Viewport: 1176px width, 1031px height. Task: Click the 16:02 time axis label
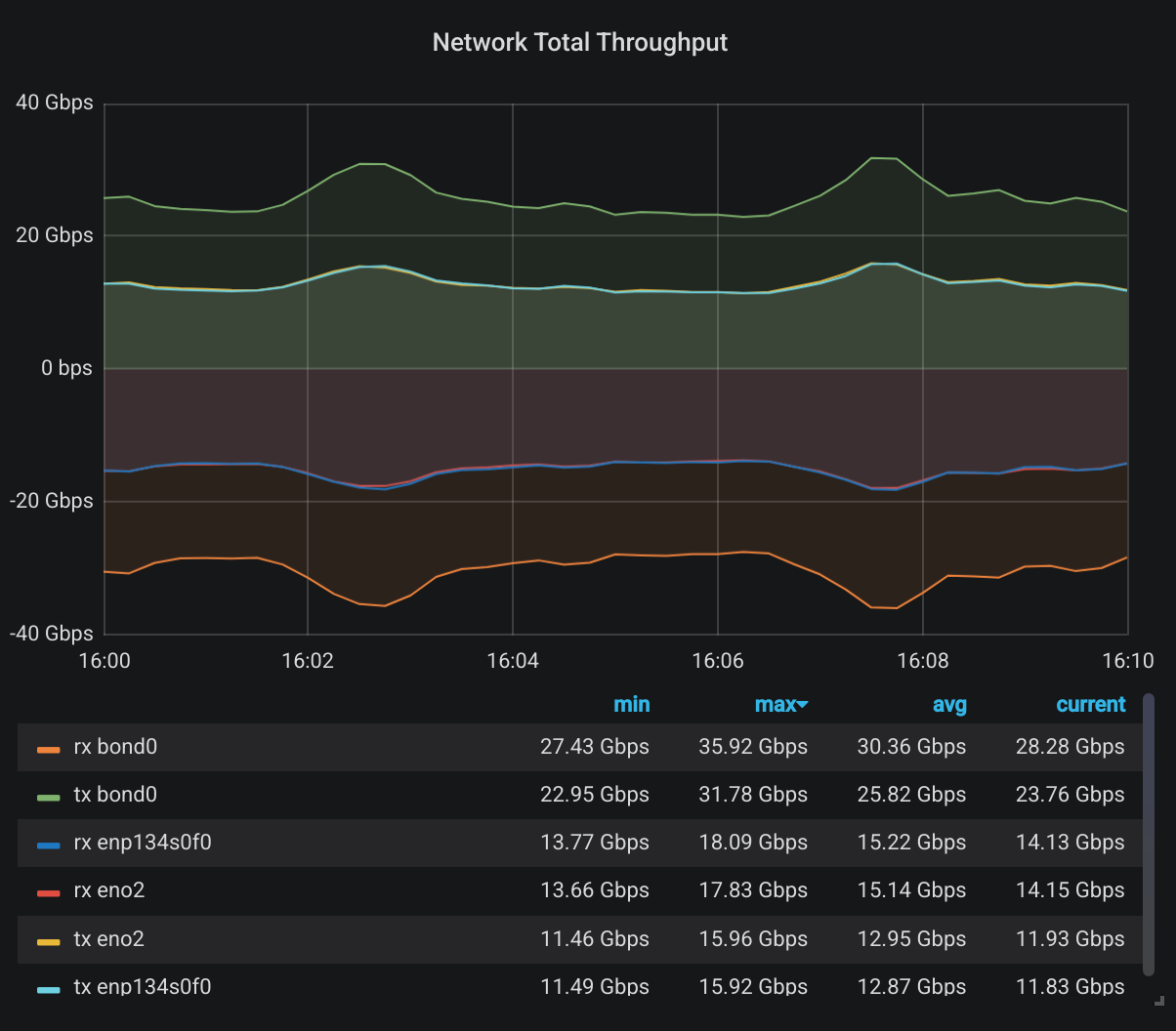pyautogui.click(x=308, y=661)
